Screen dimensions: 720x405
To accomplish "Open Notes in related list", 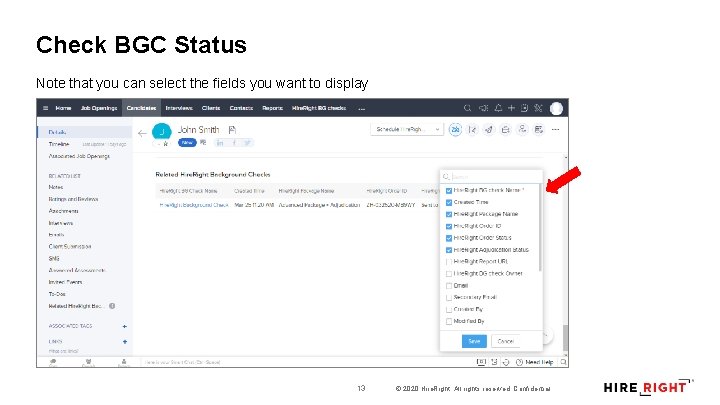I will 56,187.
